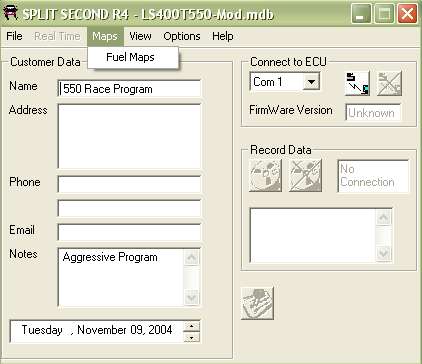The width and height of the screenshot is (422, 364).
Task: Open the Options menu
Action: [x=182, y=36]
